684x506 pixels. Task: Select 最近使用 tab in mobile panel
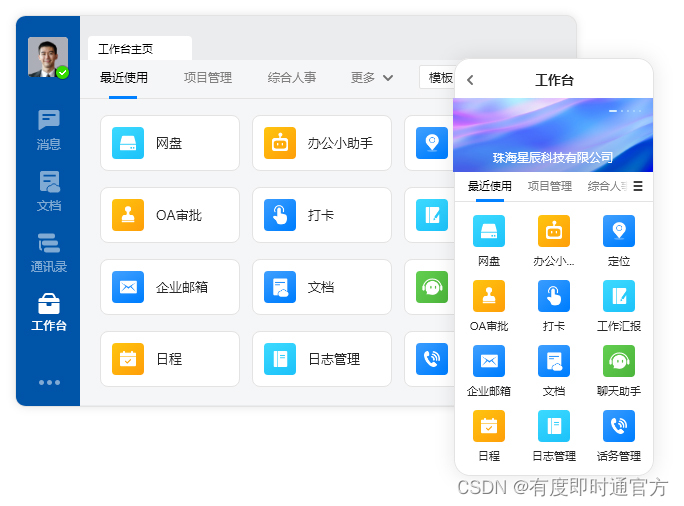click(x=489, y=186)
